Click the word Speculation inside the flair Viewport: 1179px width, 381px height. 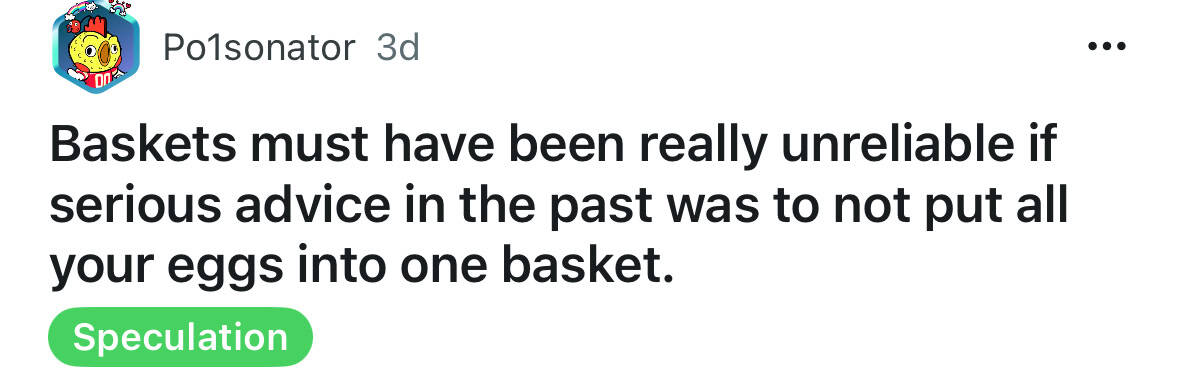click(180, 337)
